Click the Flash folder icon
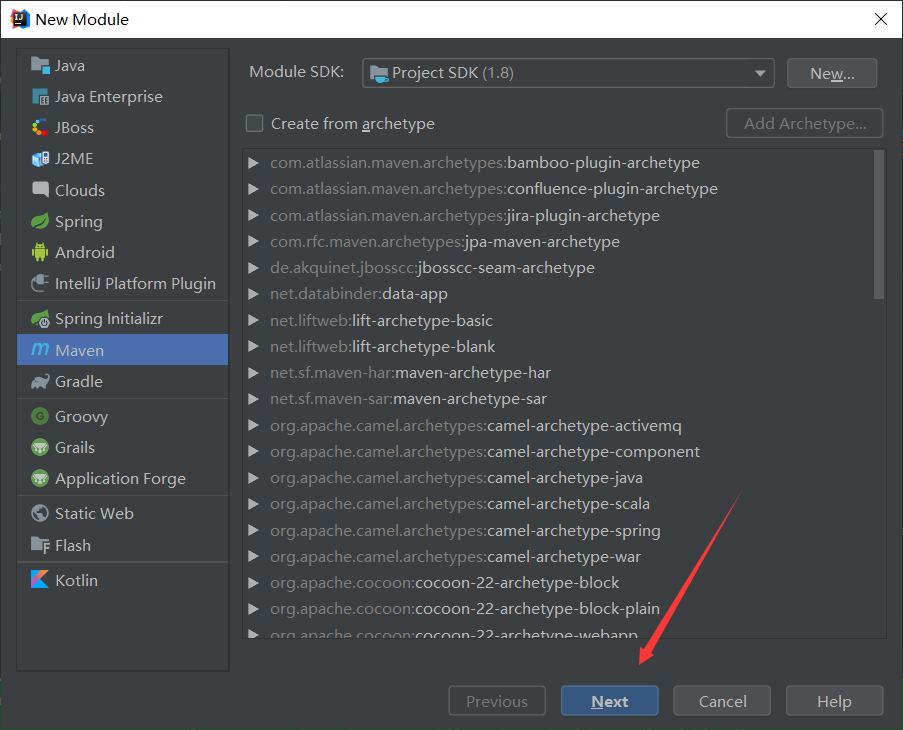Viewport: 903px width, 730px height. click(40, 545)
